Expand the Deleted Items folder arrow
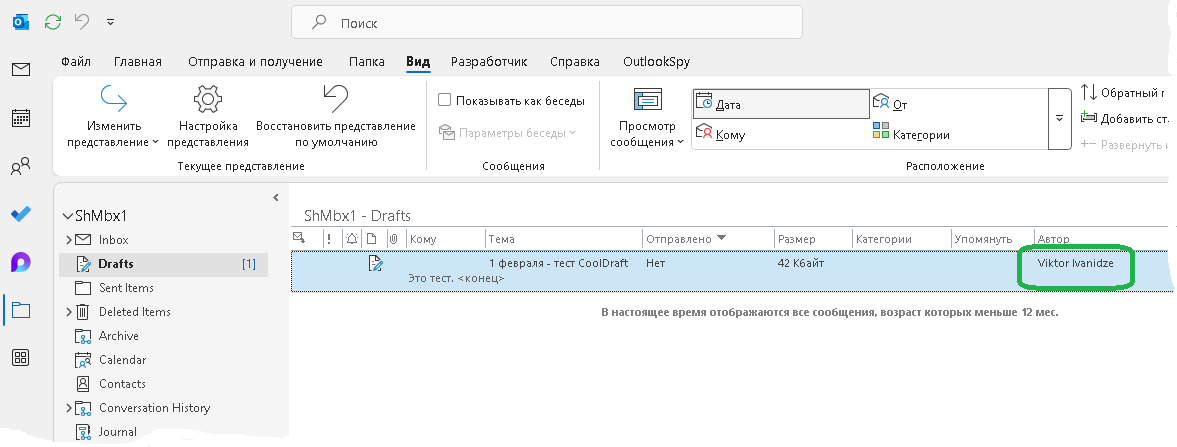Image resolution: width=1177 pixels, height=447 pixels. click(x=68, y=312)
